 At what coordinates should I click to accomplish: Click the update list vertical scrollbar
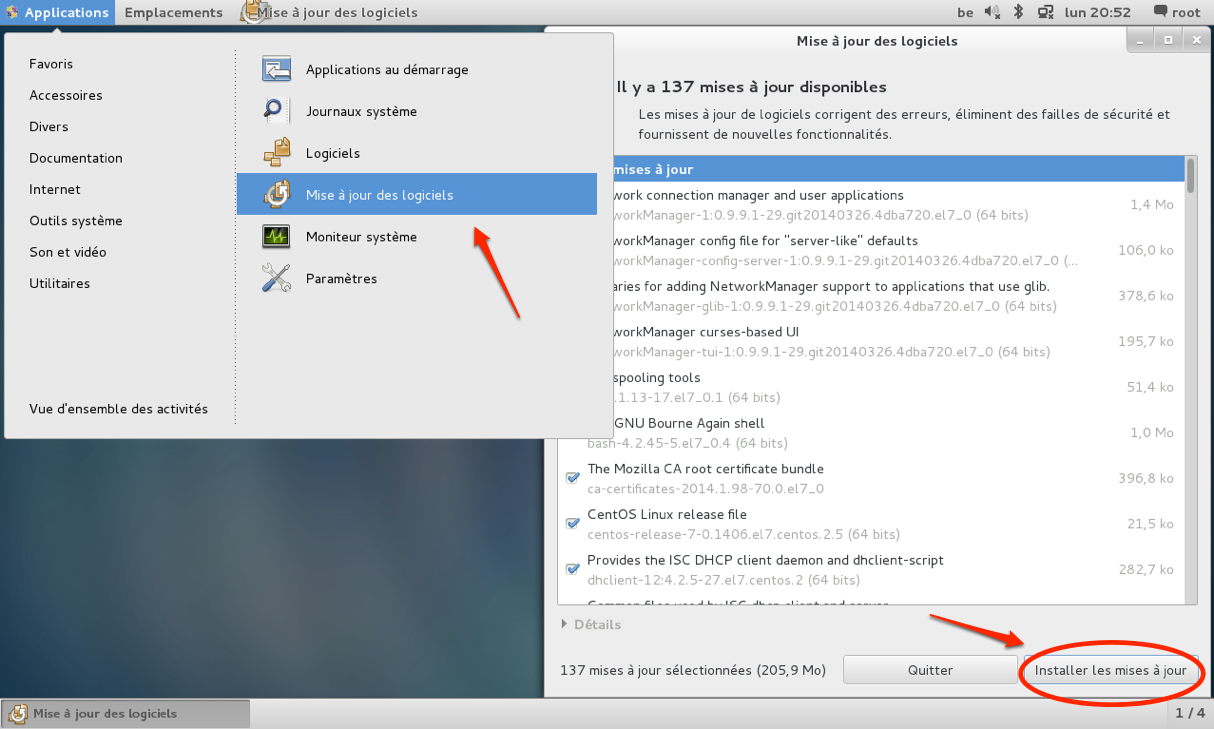1190,380
